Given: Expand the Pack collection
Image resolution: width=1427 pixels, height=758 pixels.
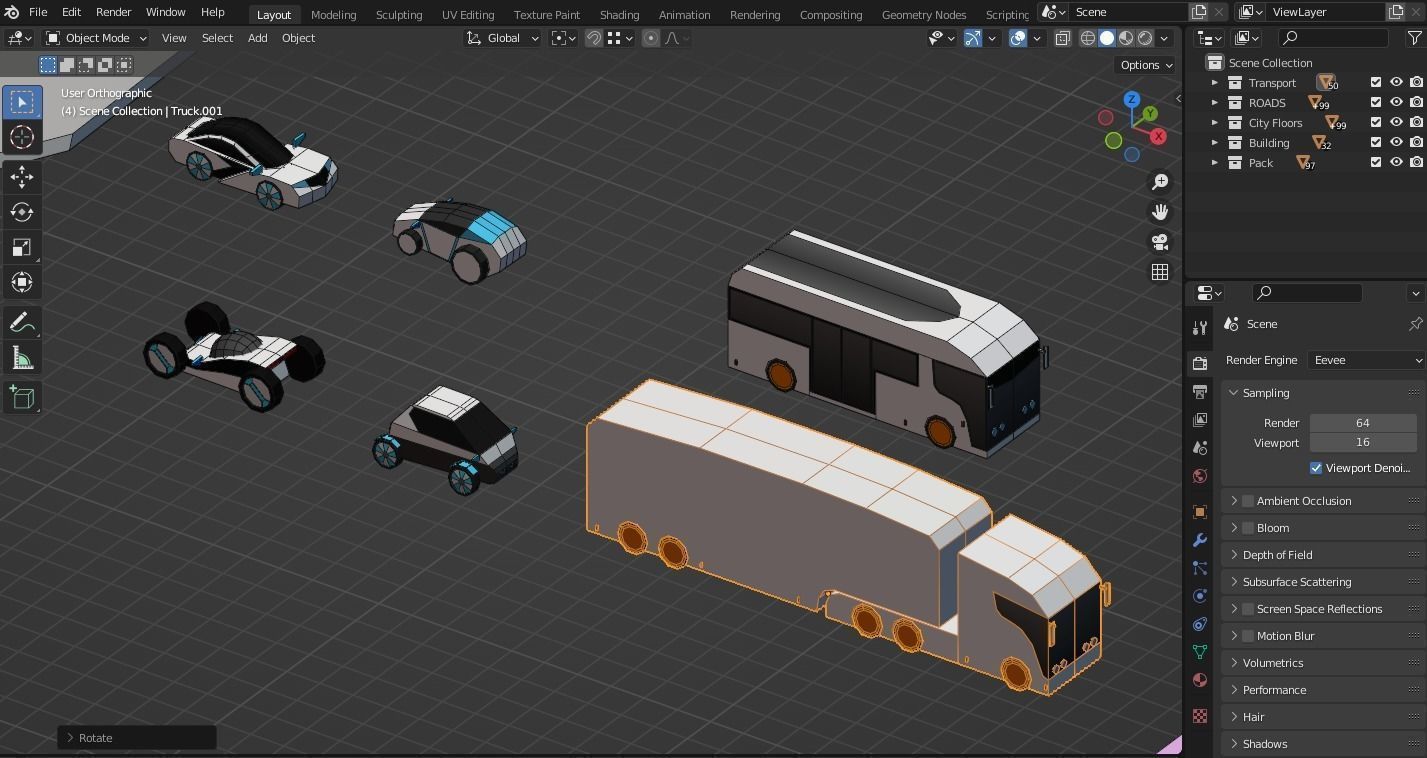Looking at the screenshot, I should (x=1215, y=163).
